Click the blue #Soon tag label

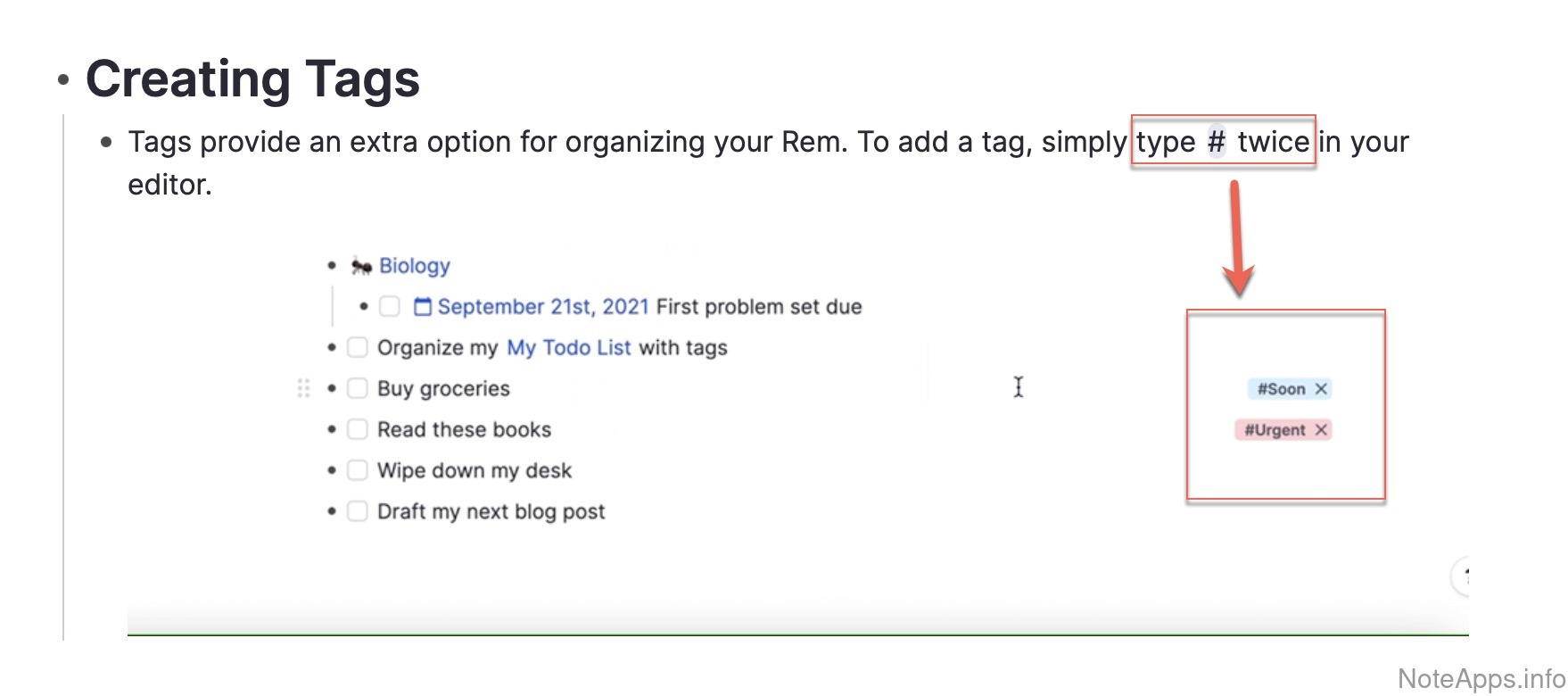(1281, 389)
